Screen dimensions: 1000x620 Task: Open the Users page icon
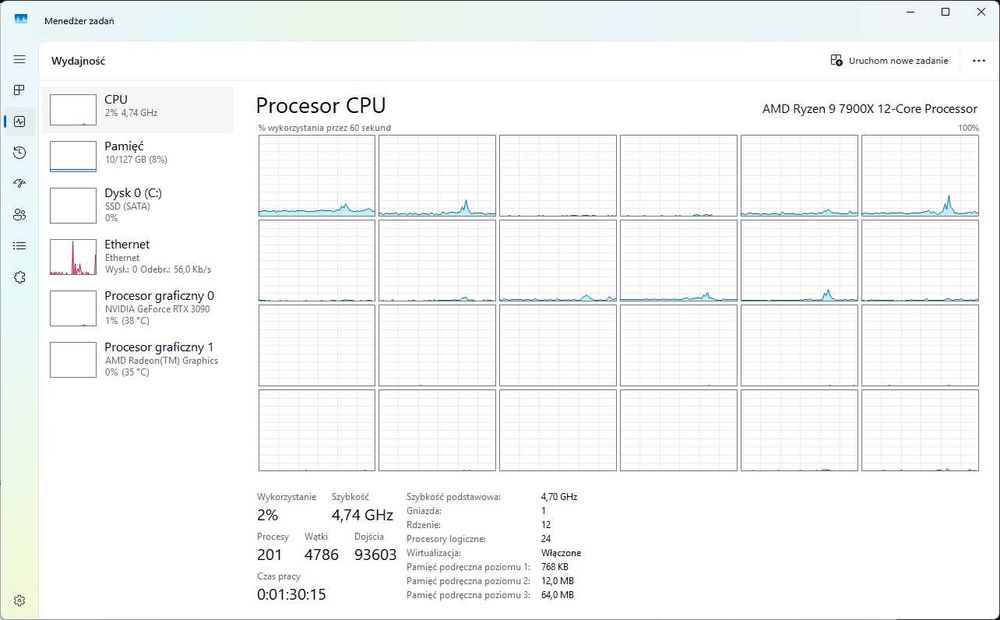tap(20, 215)
